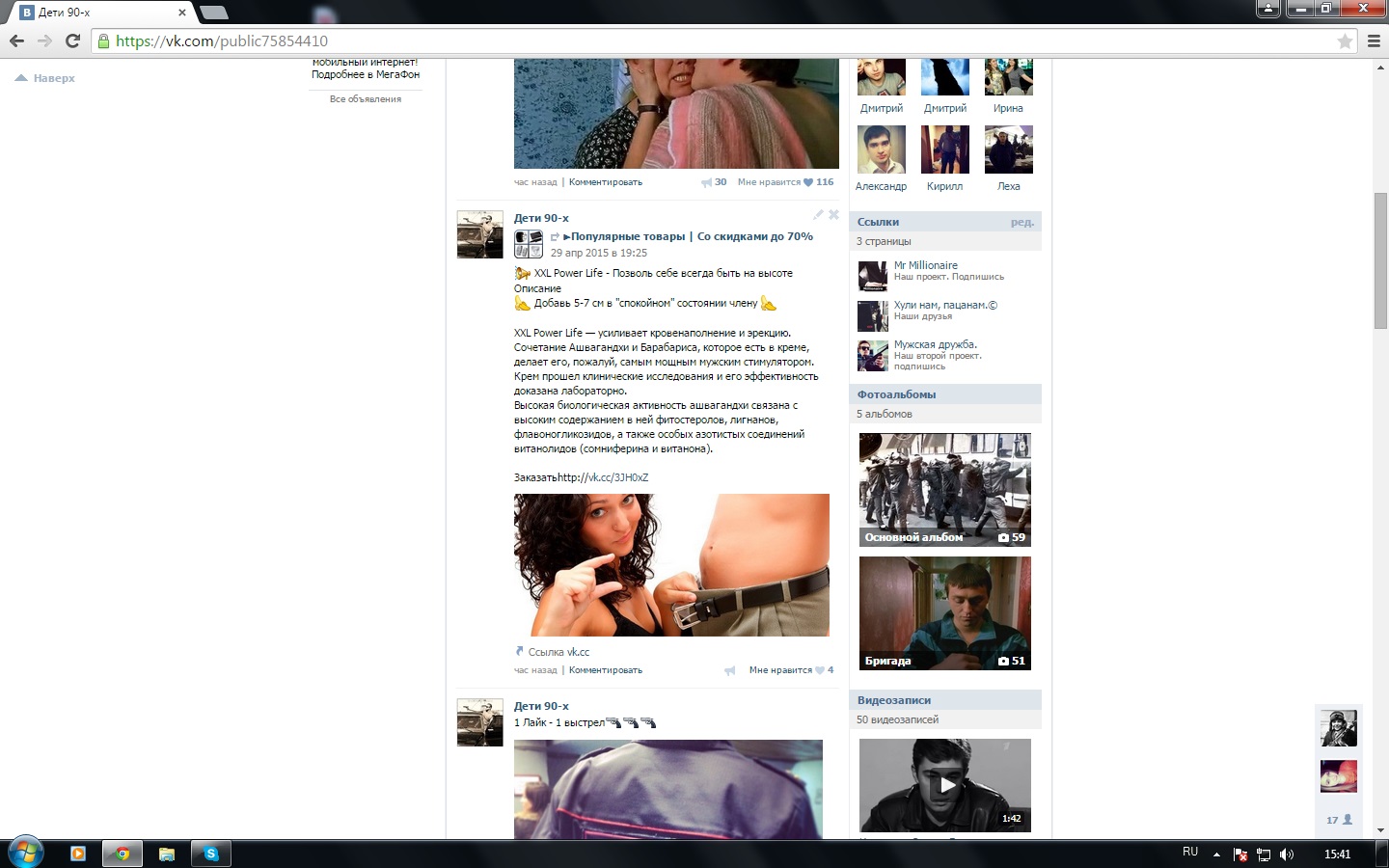
Task: Open the Chrome hamburger menu
Action: [x=1374, y=41]
